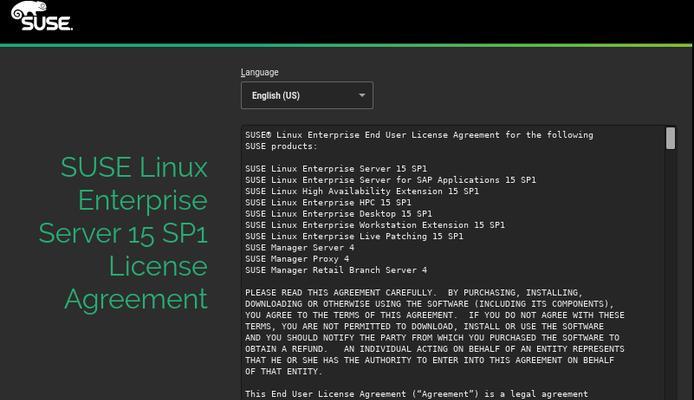Click 'SUSE Linux Enterprise Workstation Extension 15 SP1'
Screen dimensions: 694x400
375,225
